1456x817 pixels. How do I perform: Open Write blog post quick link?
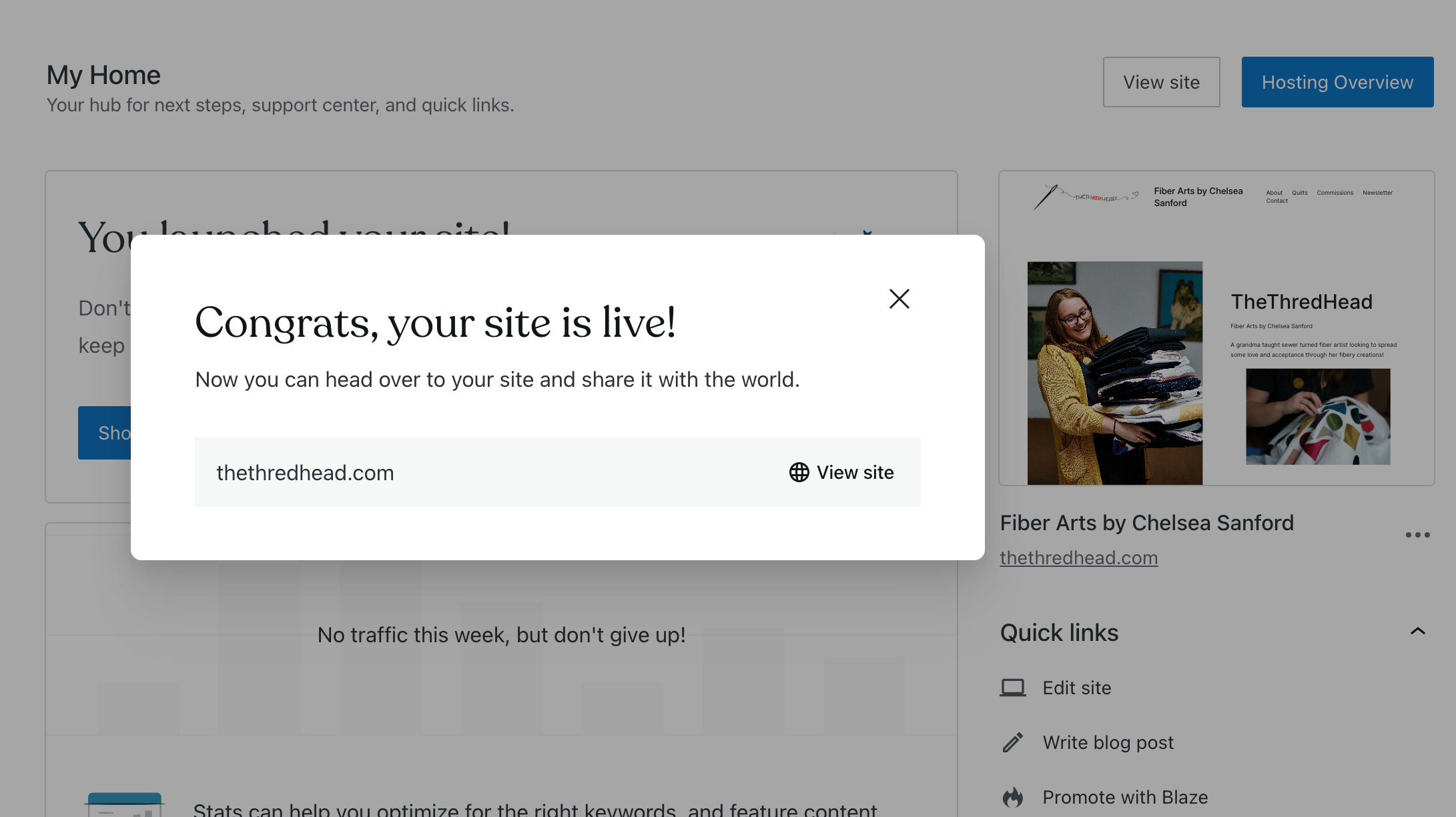1108,742
